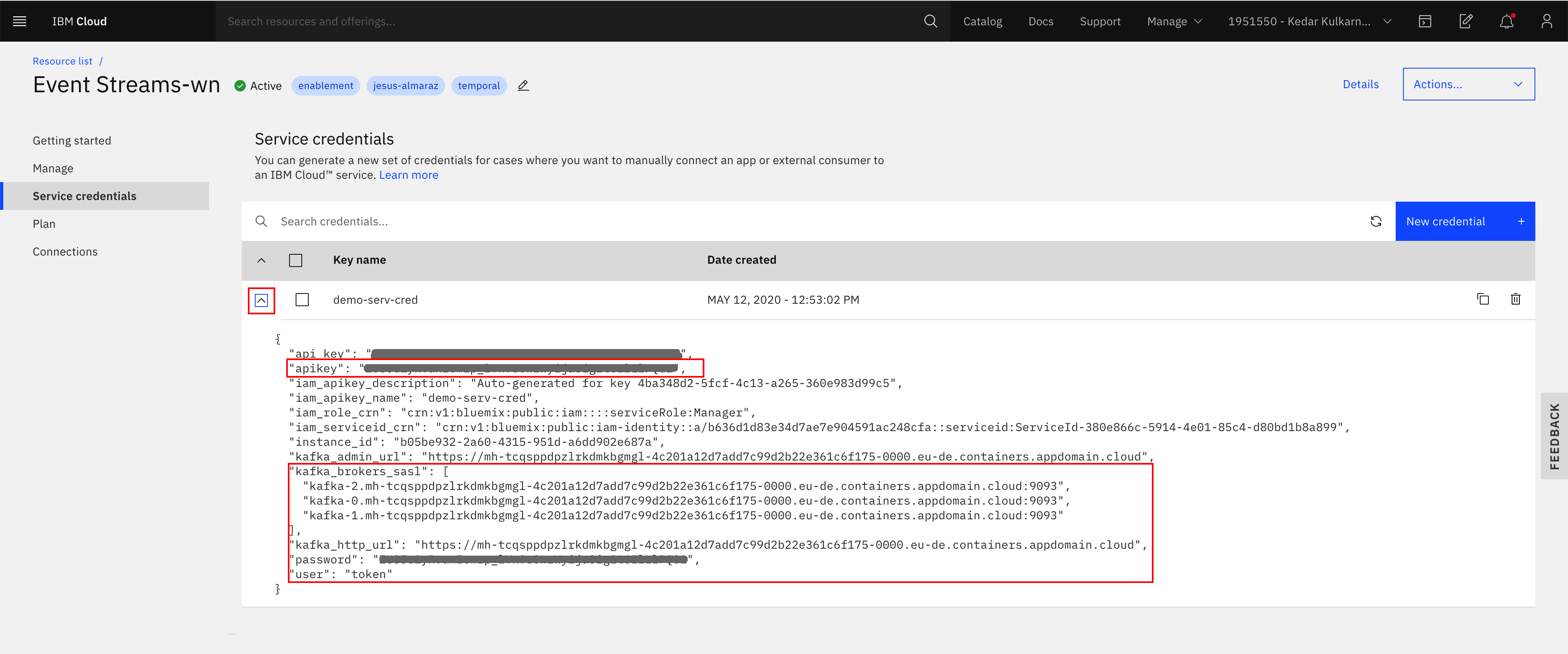The image size is (1568, 654).
Task: Click the iam_serviceid_crn line
Action: (819, 428)
